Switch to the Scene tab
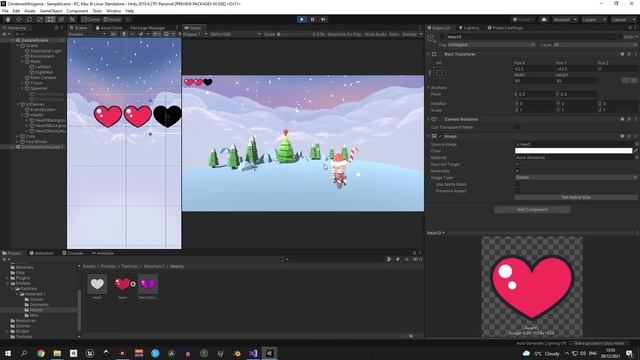Viewport: 640px width, 360px height. click(79, 28)
